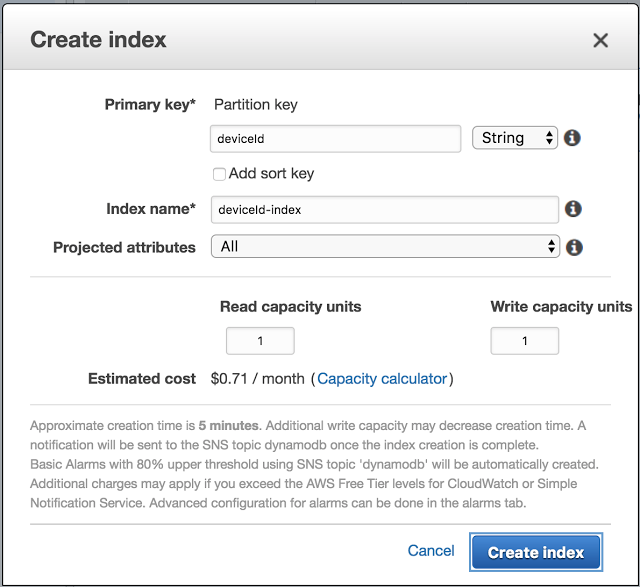Click the Add sort key label

271,174
